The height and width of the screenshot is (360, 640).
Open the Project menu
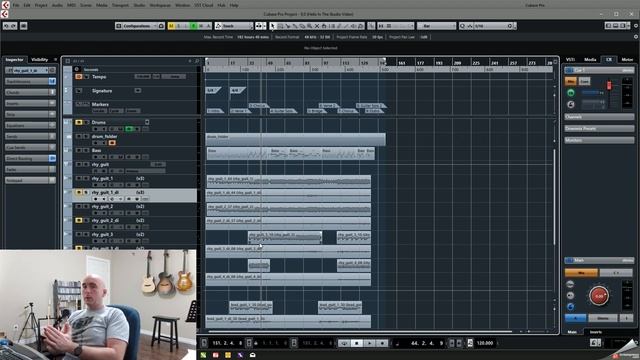[x=41, y=5]
